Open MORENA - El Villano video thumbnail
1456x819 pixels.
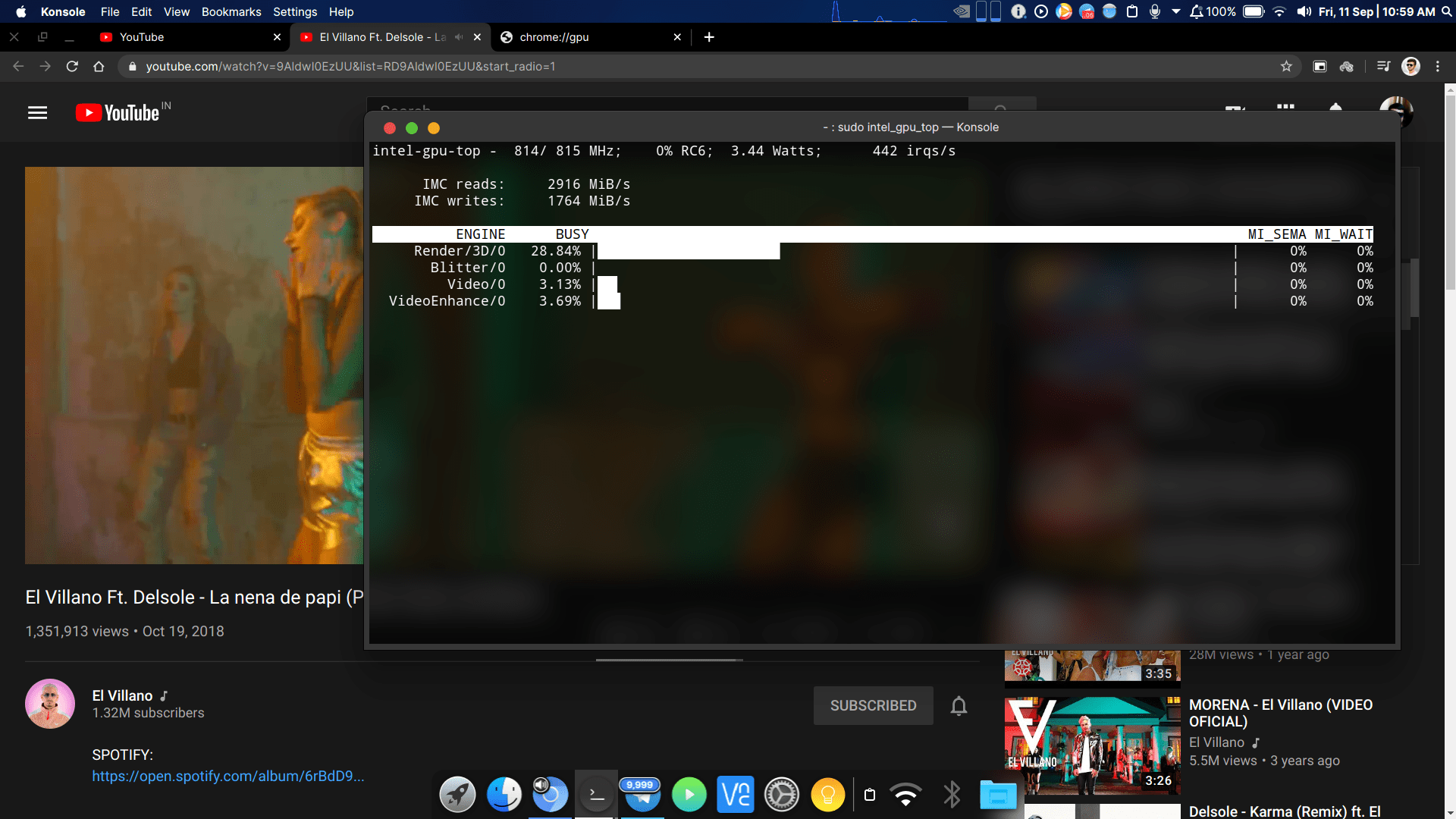coord(1092,745)
